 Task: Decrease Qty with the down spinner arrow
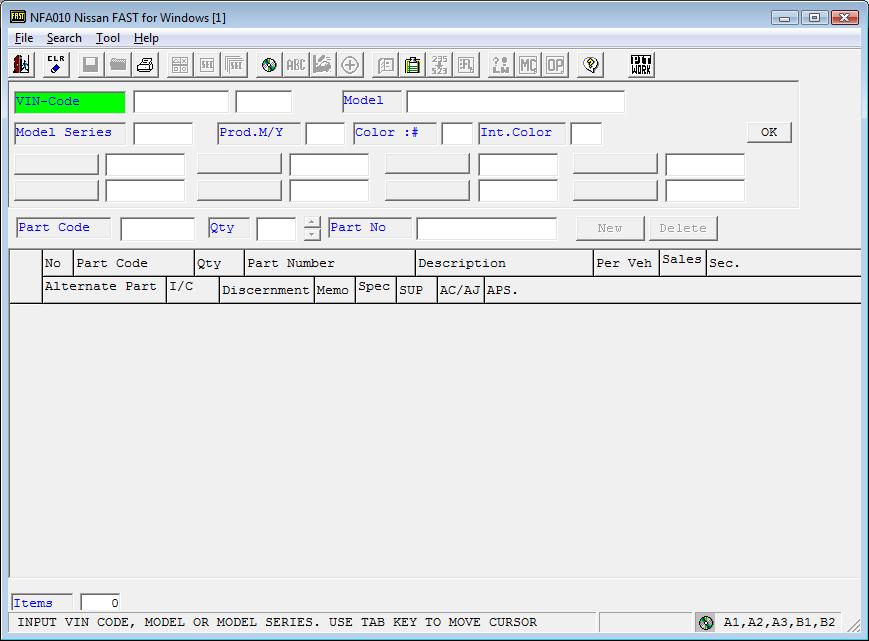tap(312, 234)
